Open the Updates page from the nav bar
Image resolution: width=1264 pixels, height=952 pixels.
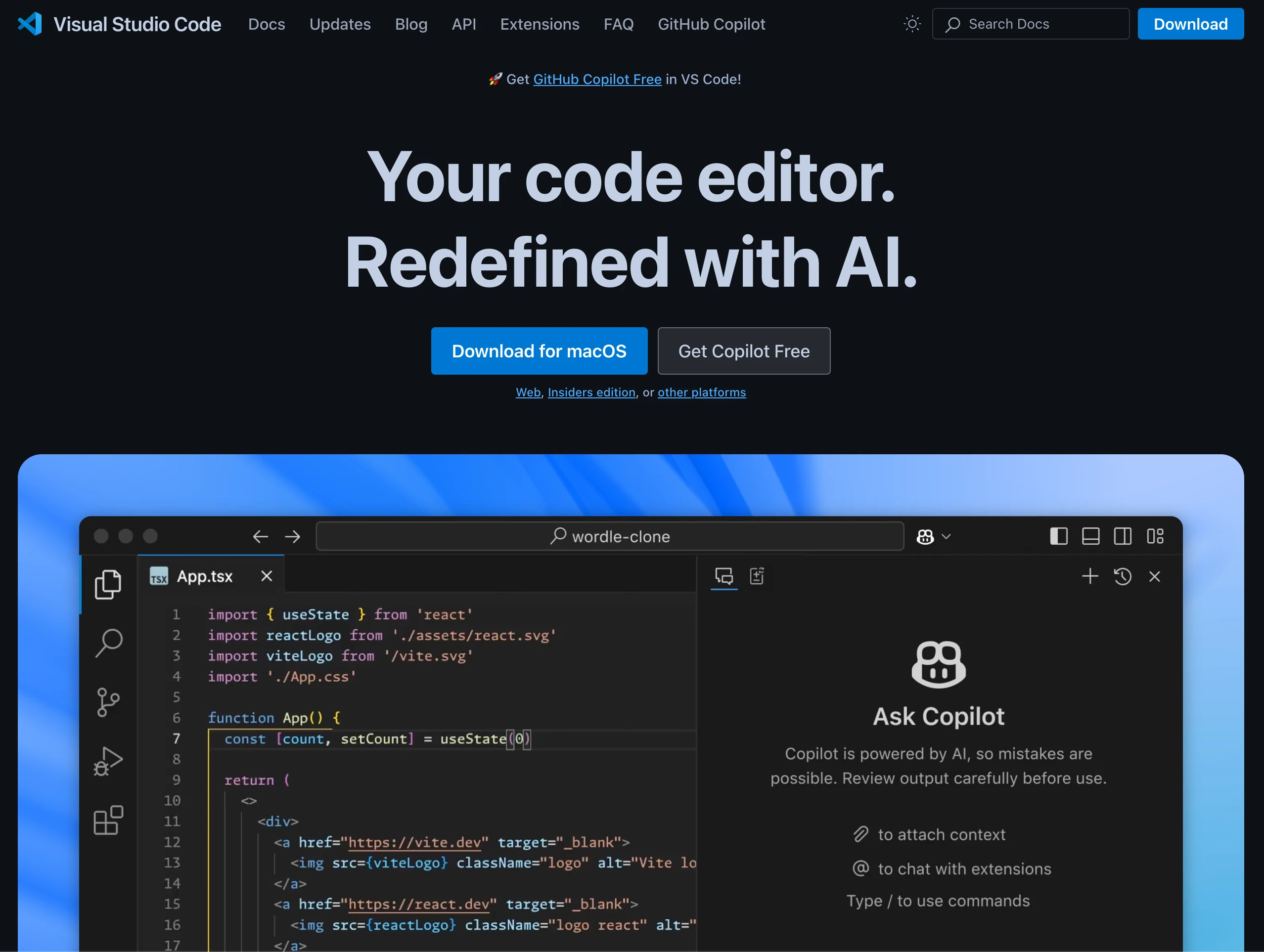point(340,24)
